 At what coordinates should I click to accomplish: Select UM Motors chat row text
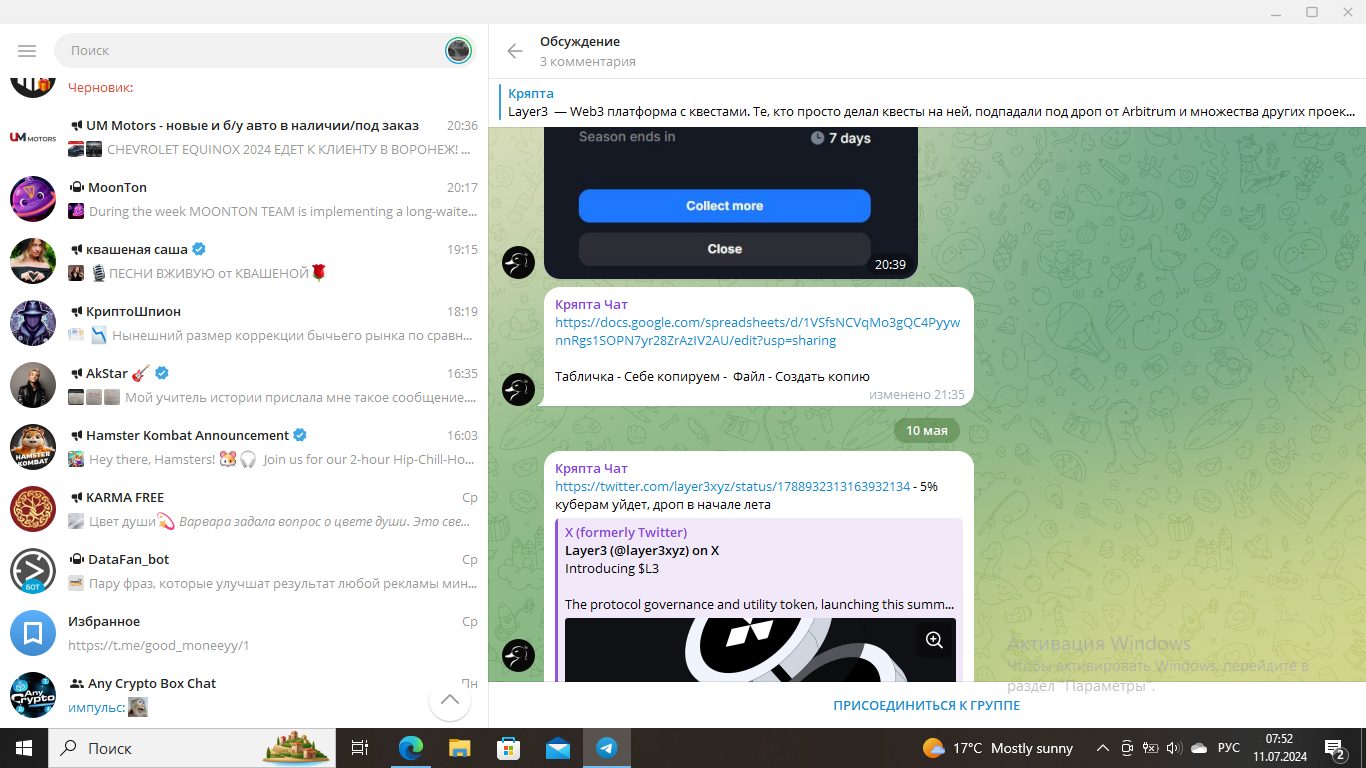[252, 126]
